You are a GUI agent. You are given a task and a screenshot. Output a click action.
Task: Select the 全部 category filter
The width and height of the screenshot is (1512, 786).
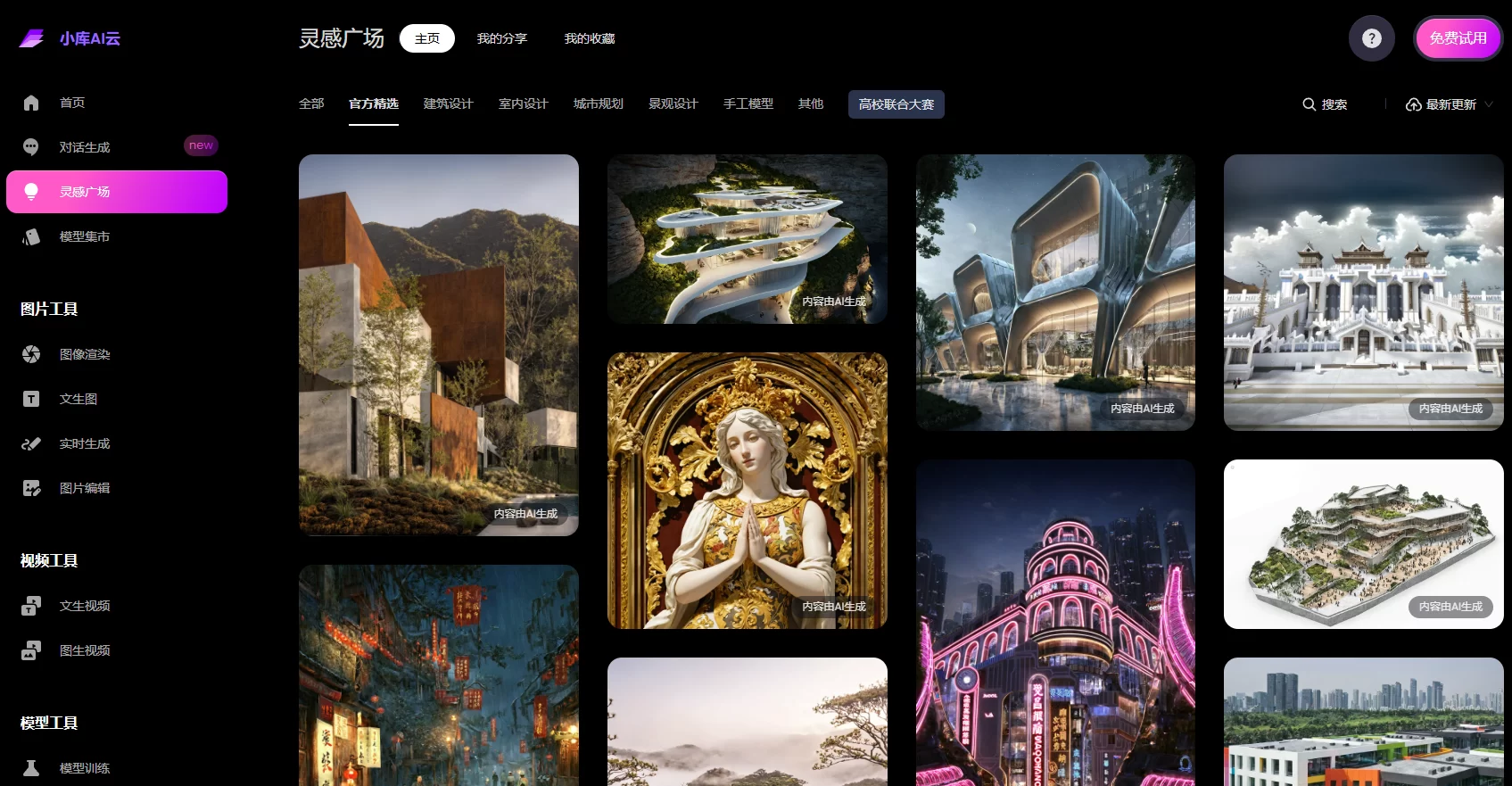pyautogui.click(x=311, y=103)
